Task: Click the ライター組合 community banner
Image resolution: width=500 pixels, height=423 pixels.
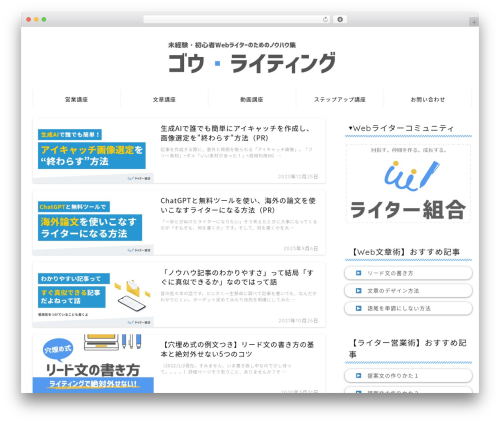Action: tap(408, 183)
